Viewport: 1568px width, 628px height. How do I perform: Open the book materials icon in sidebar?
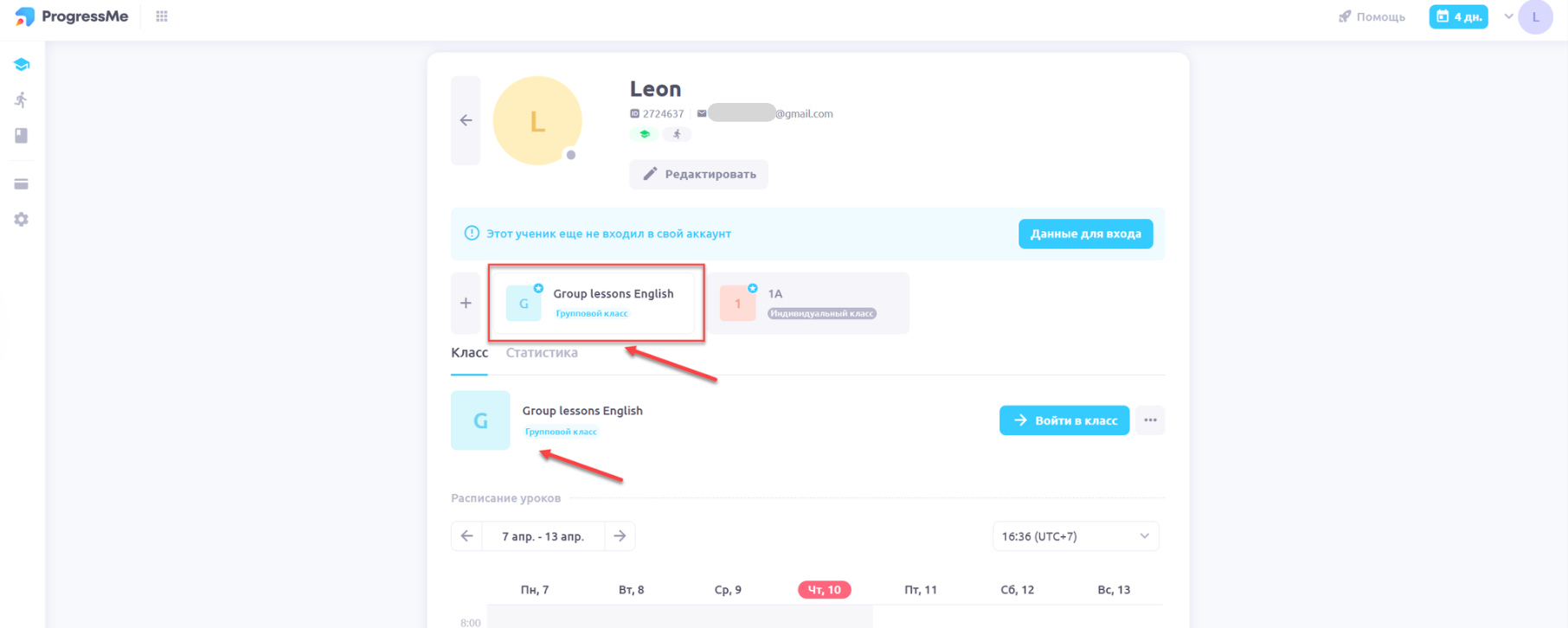[x=22, y=136]
